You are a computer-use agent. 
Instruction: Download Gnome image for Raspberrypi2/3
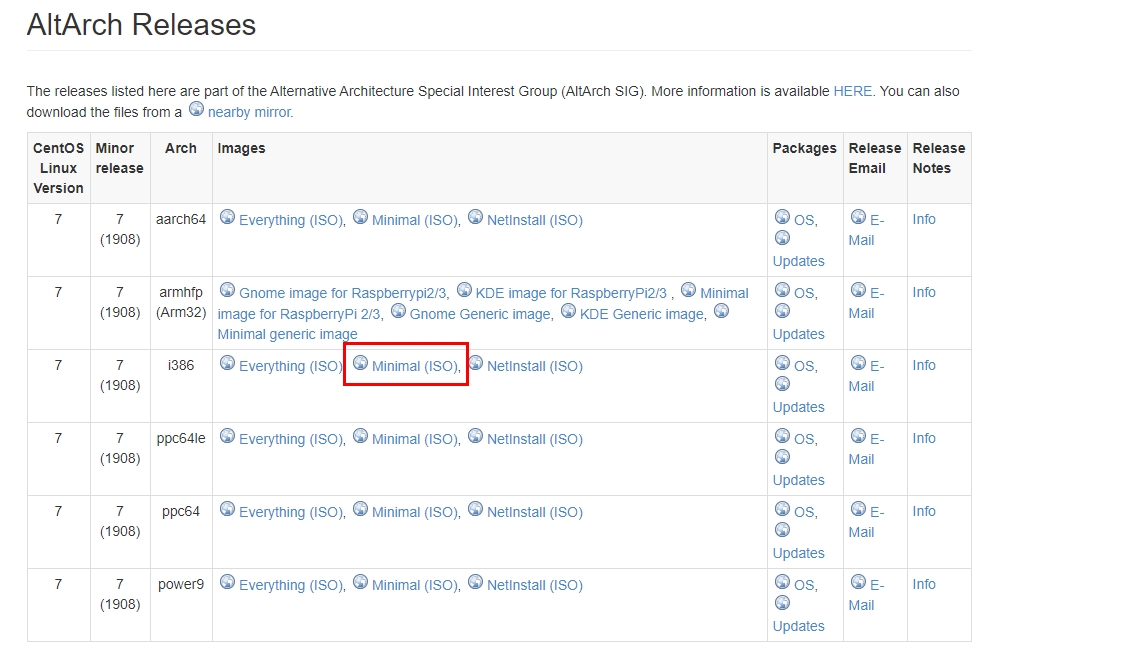click(x=342, y=293)
